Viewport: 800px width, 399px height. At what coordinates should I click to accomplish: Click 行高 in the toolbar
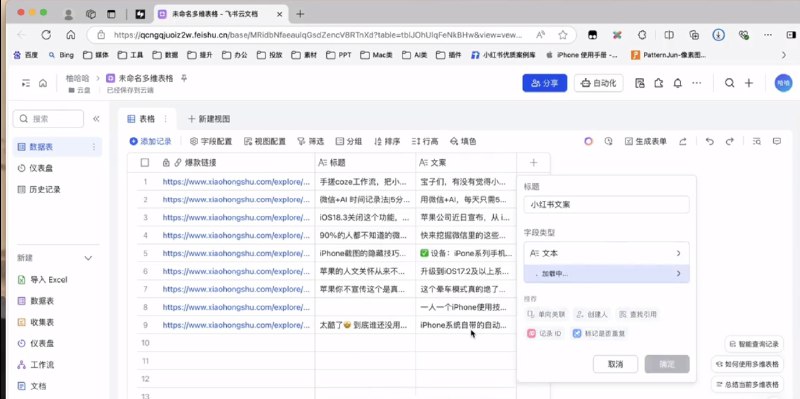coord(425,141)
